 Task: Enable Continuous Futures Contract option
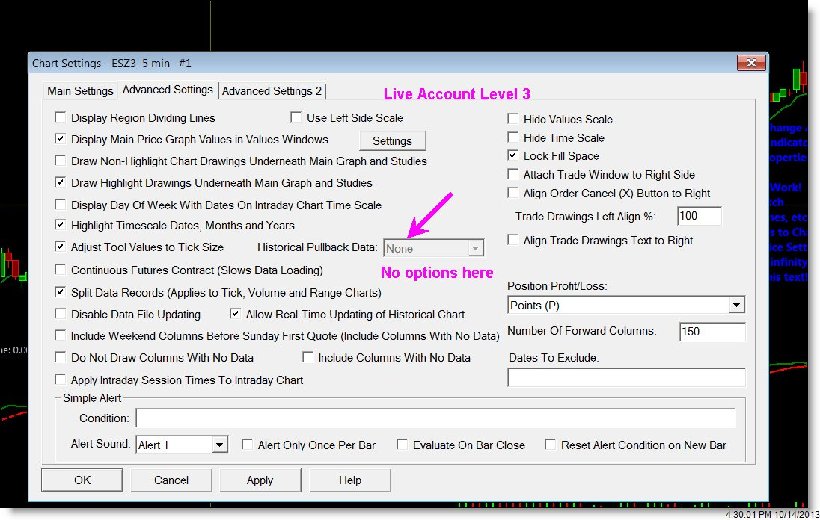click(61, 270)
